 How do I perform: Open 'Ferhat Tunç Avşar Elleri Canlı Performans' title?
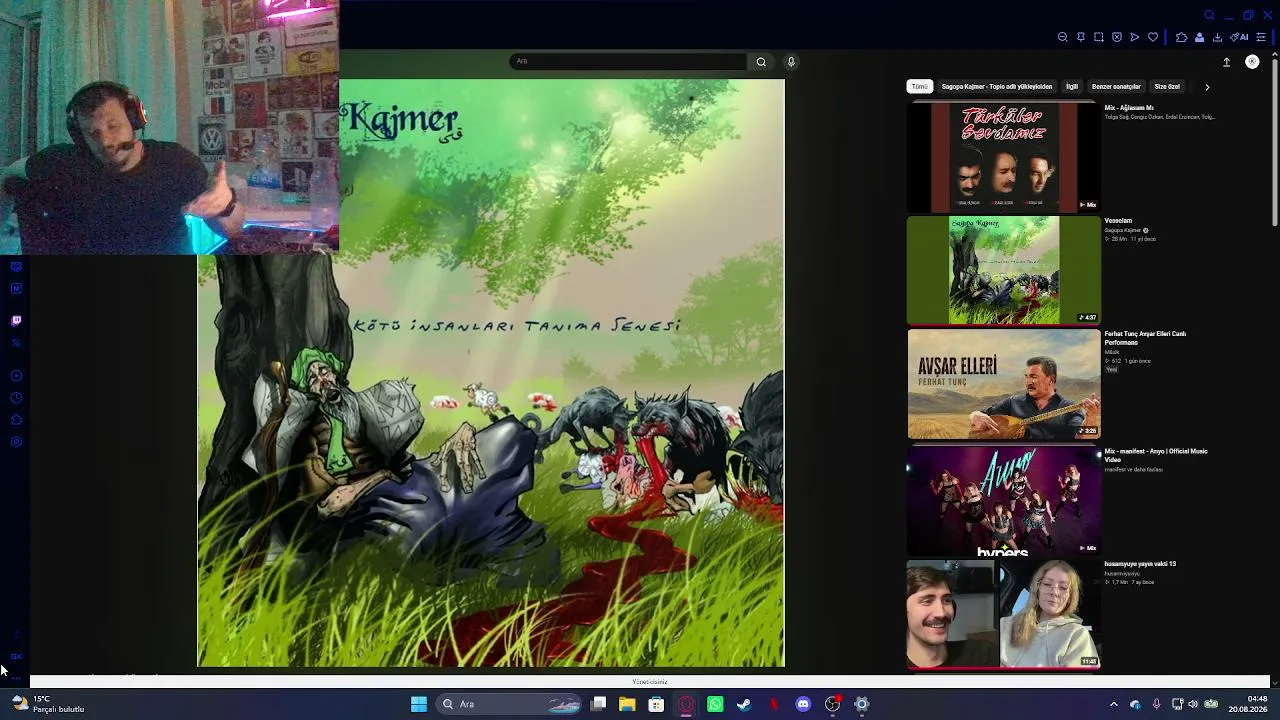[1145, 338]
